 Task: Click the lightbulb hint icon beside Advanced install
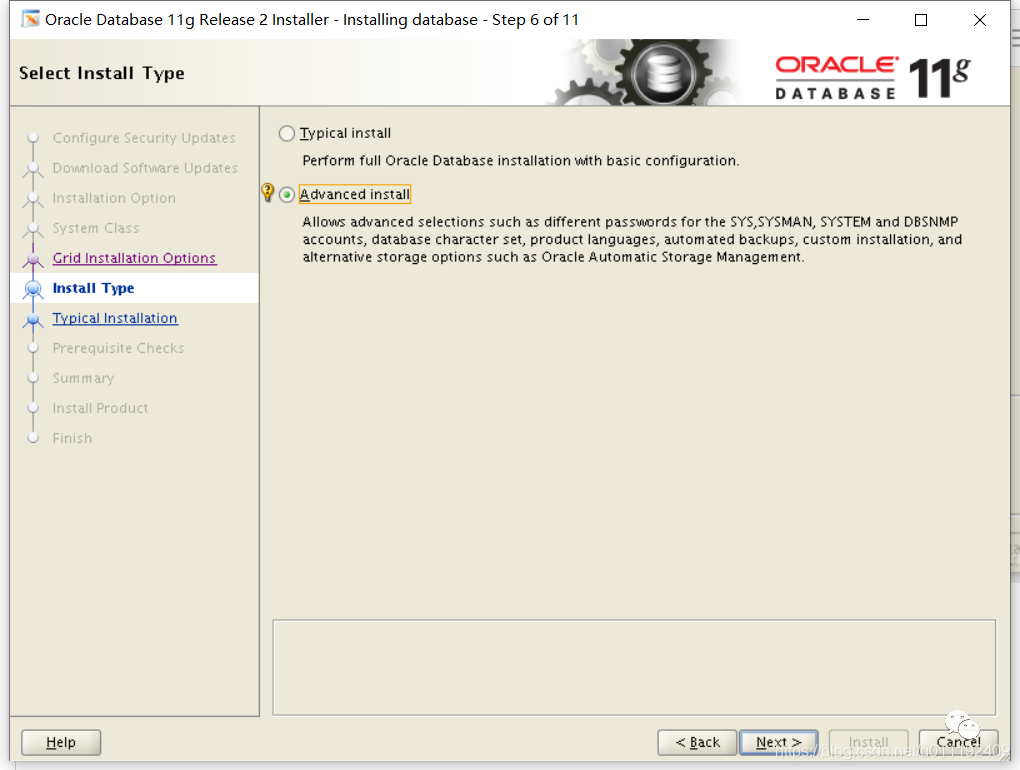tap(267, 192)
